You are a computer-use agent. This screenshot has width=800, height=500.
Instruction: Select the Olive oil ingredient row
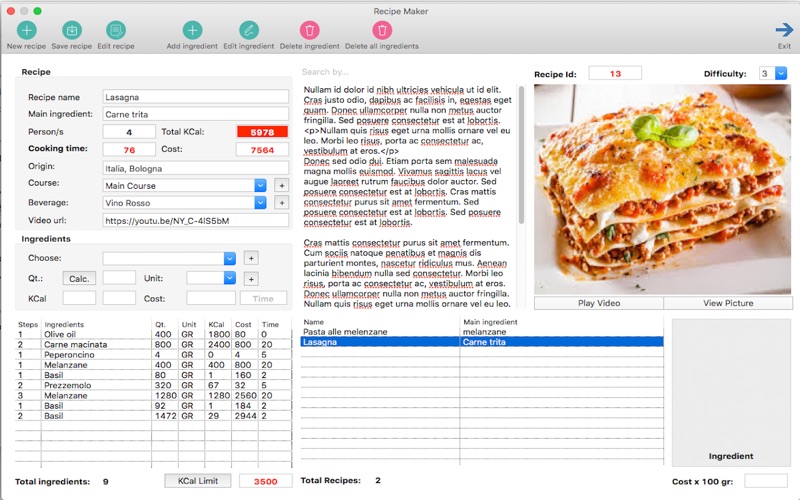pyautogui.click(x=153, y=334)
